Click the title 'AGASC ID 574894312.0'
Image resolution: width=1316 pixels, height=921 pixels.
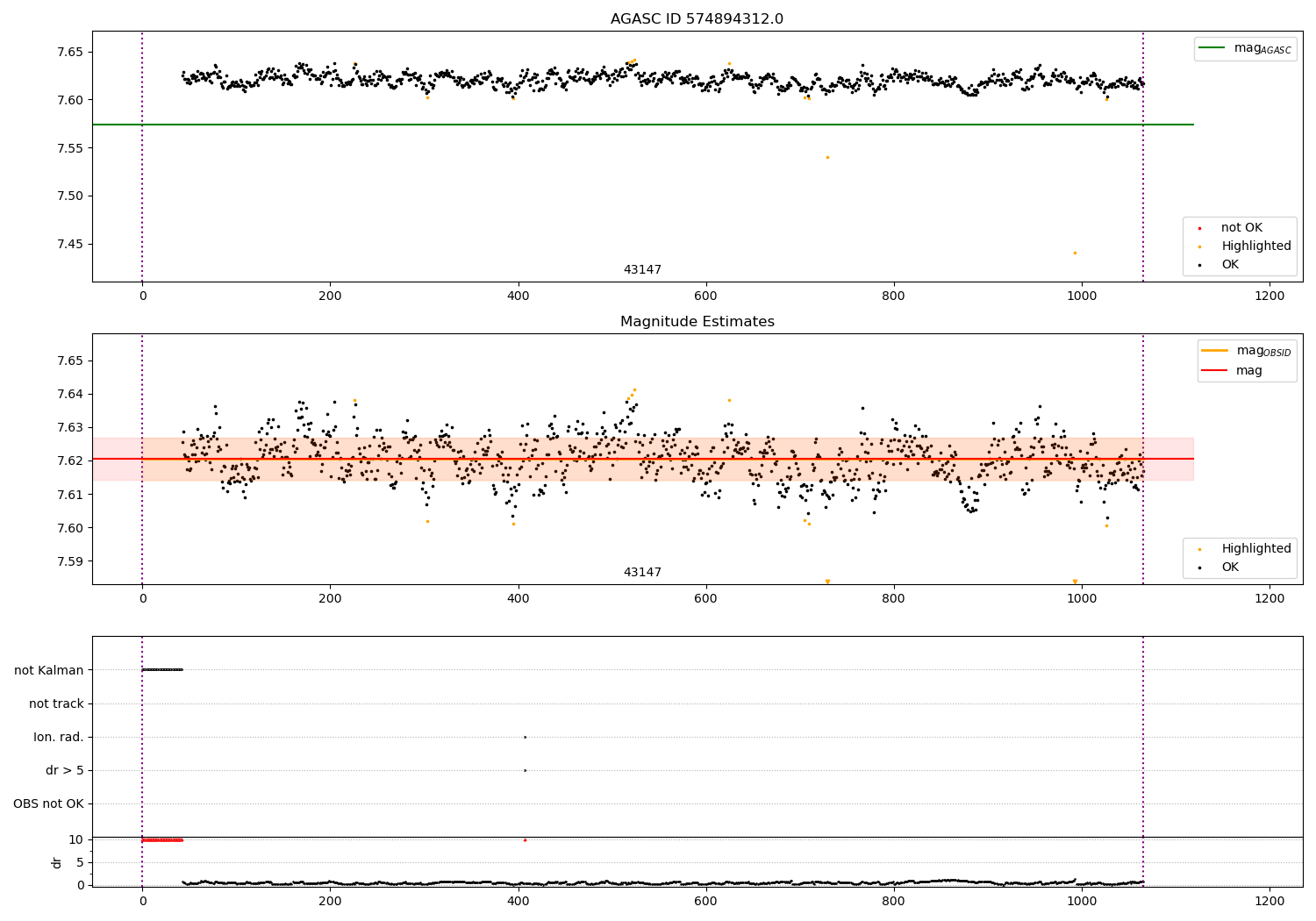[697, 19]
